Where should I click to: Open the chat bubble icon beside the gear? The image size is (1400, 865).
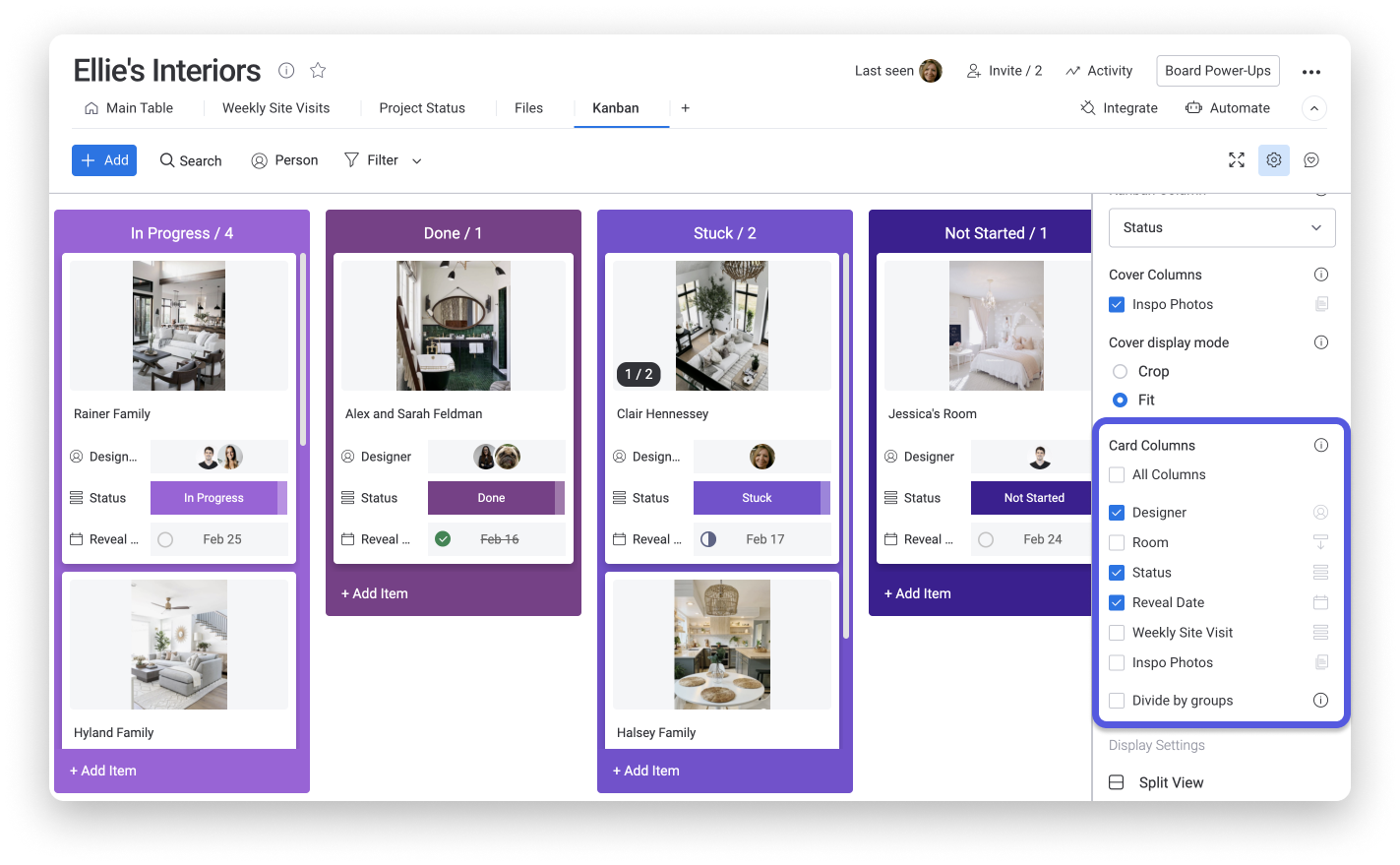pyautogui.click(x=1311, y=160)
